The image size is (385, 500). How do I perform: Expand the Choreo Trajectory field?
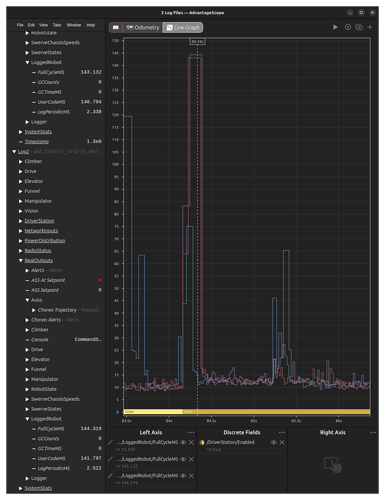click(x=34, y=310)
